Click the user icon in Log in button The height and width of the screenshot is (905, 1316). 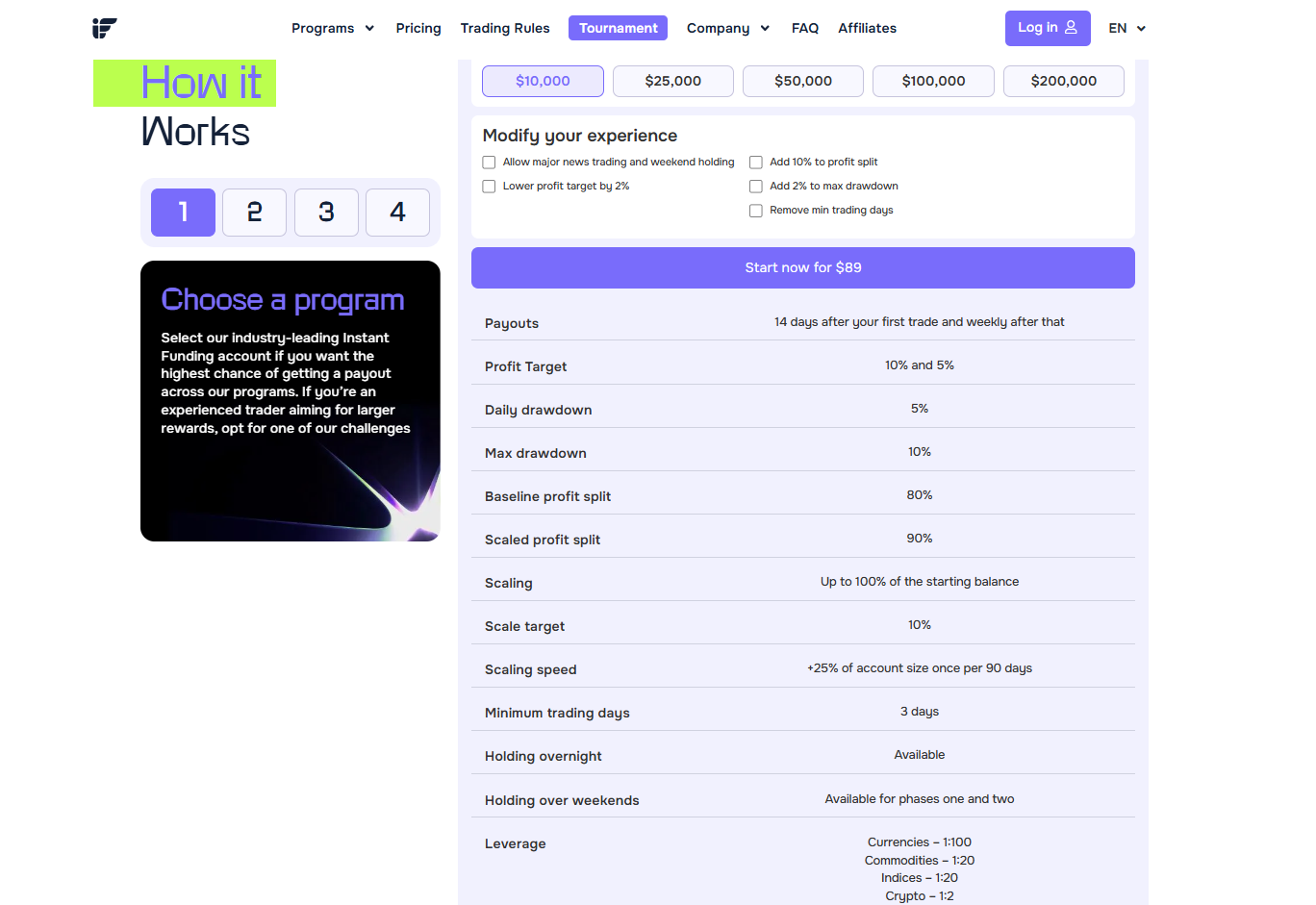[x=1071, y=27]
